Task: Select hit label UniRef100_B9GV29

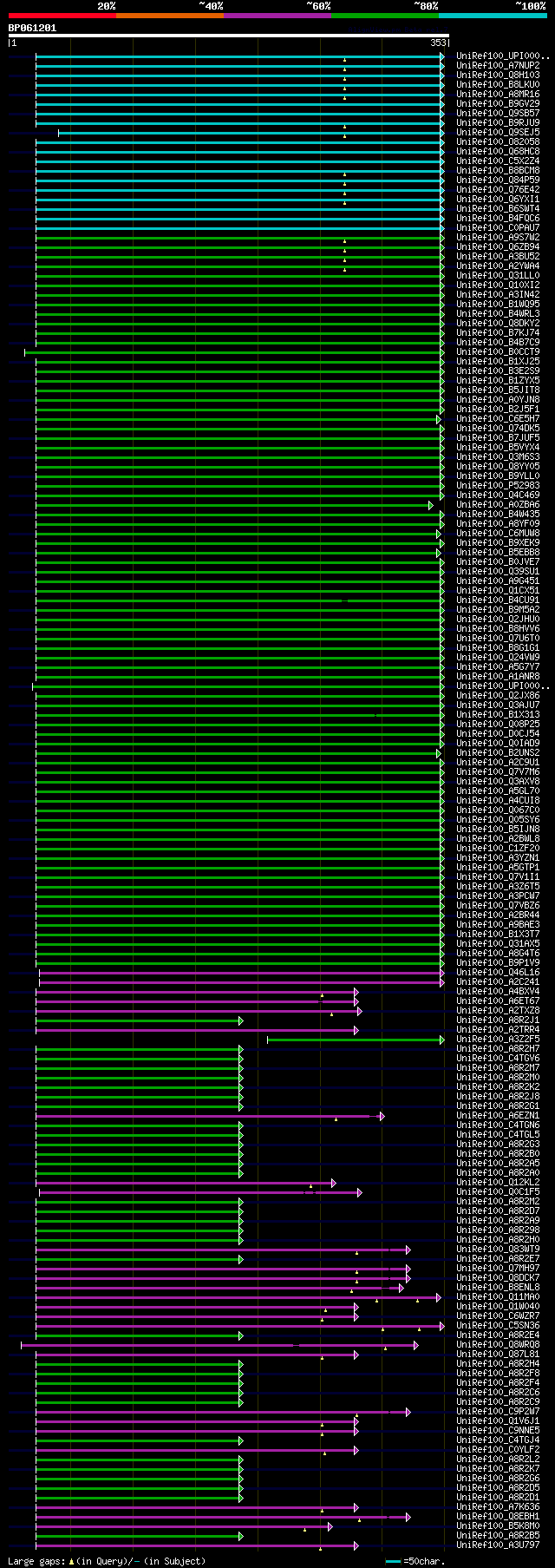Action: click(x=498, y=103)
